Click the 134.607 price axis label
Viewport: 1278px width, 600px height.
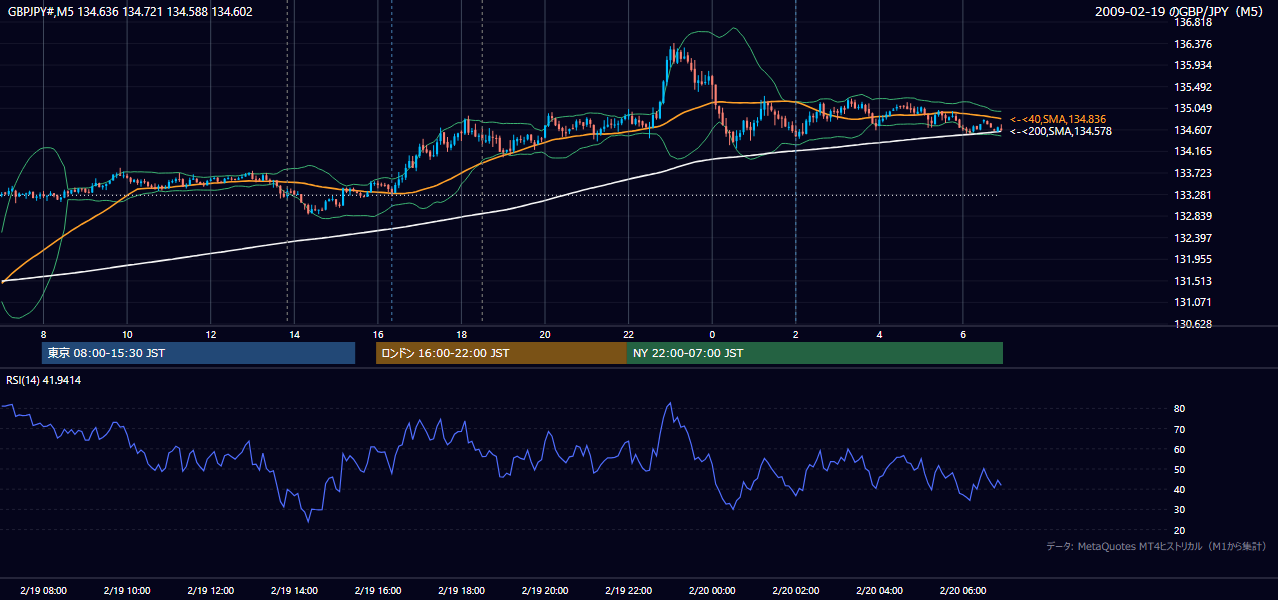pos(1192,130)
